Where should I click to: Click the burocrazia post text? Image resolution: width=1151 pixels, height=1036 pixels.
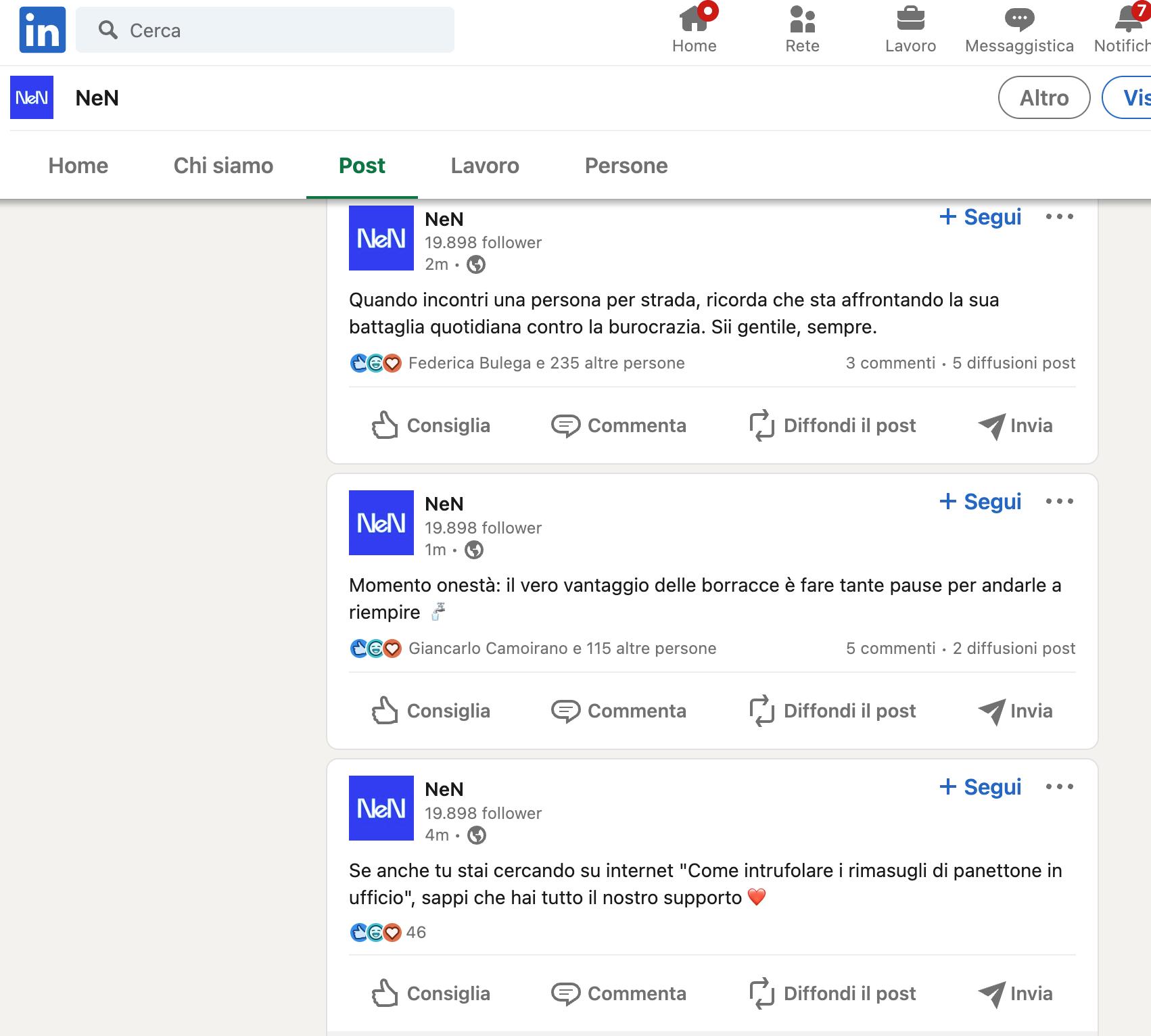click(674, 313)
